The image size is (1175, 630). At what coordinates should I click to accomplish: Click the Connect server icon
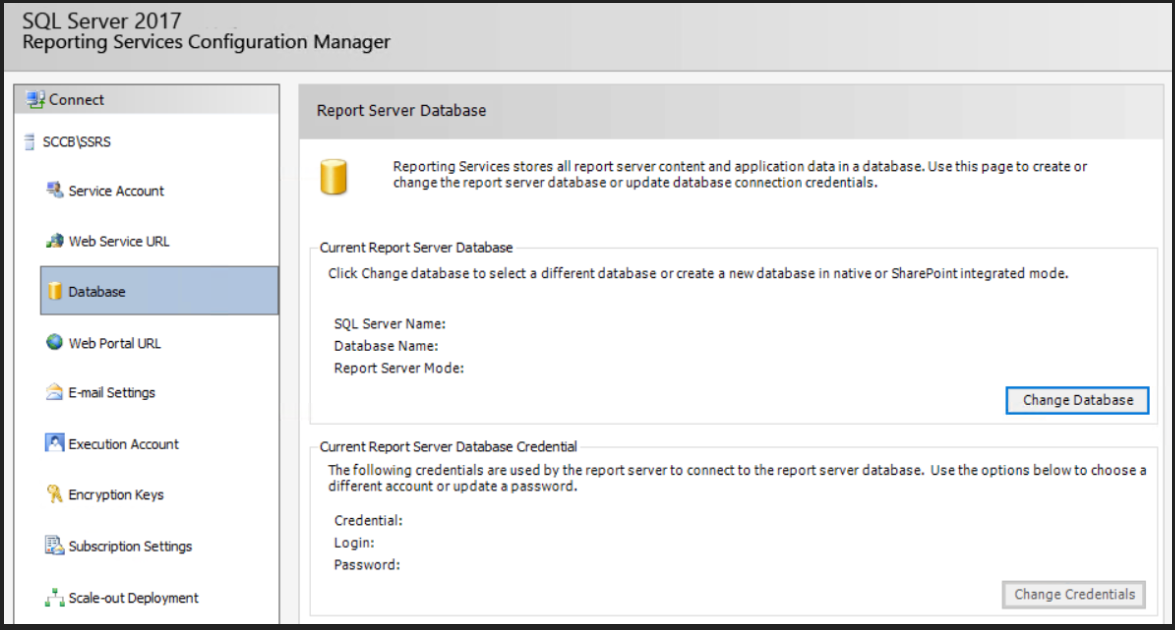pyautogui.click(x=36, y=100)
